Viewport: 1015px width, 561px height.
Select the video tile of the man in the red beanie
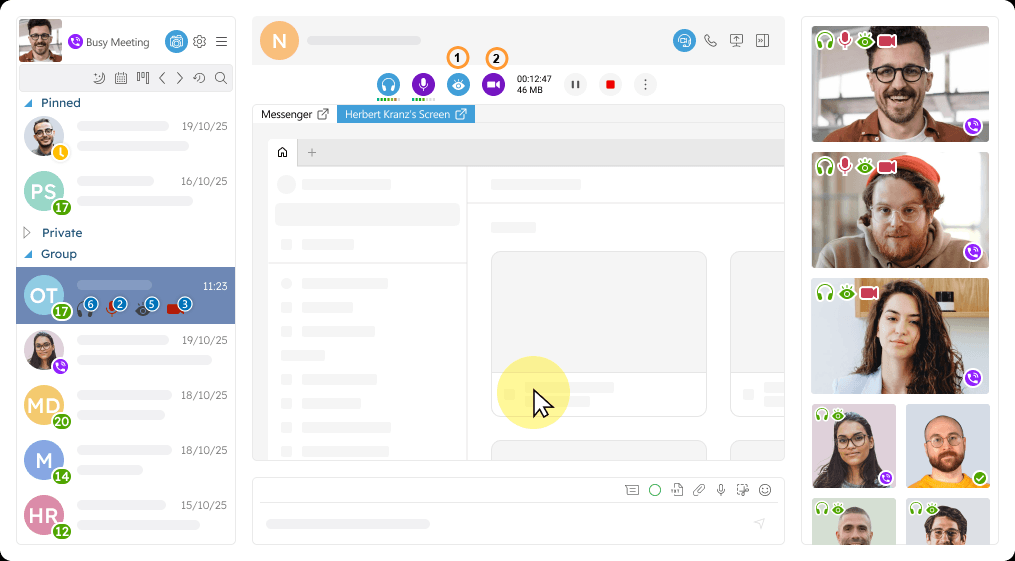coord(900,210)
